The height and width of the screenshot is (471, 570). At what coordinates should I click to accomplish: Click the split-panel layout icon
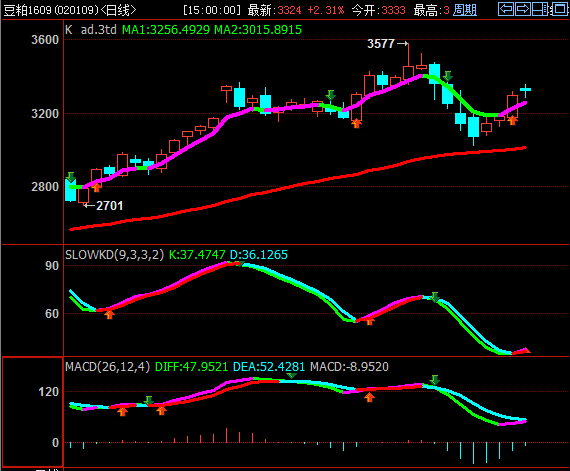[x=540, y=9]
